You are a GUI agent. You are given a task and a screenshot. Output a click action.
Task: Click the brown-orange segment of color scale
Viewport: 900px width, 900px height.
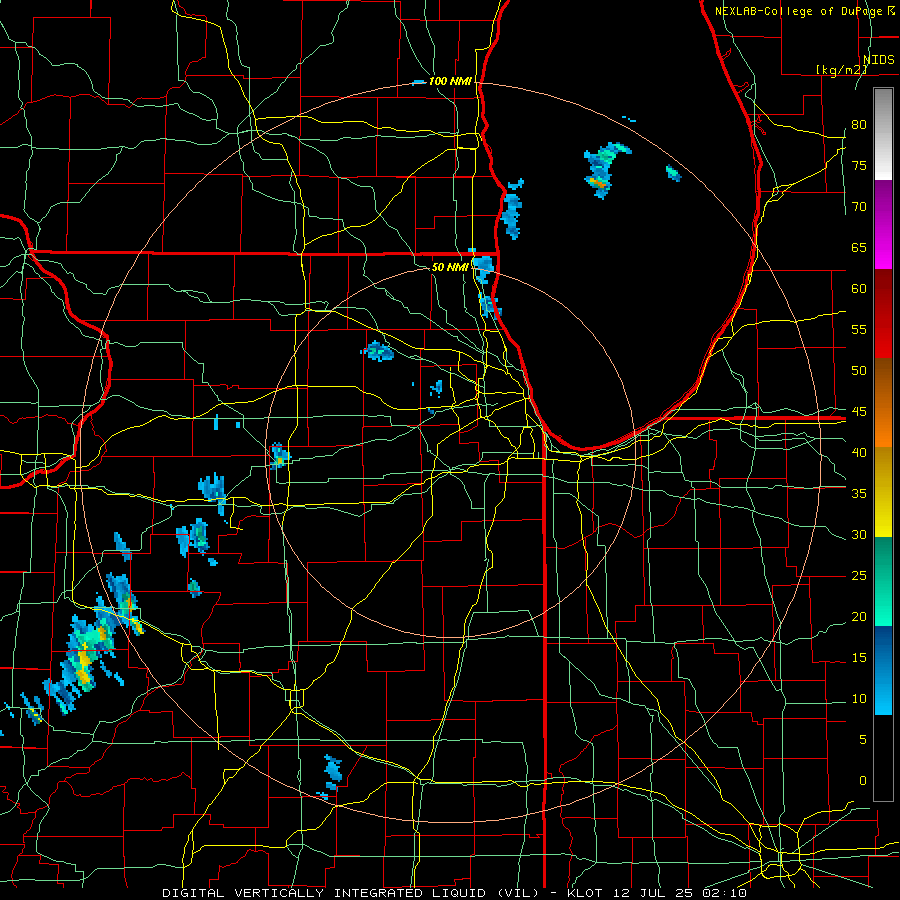pyautogui.click(x=883, y=403)
